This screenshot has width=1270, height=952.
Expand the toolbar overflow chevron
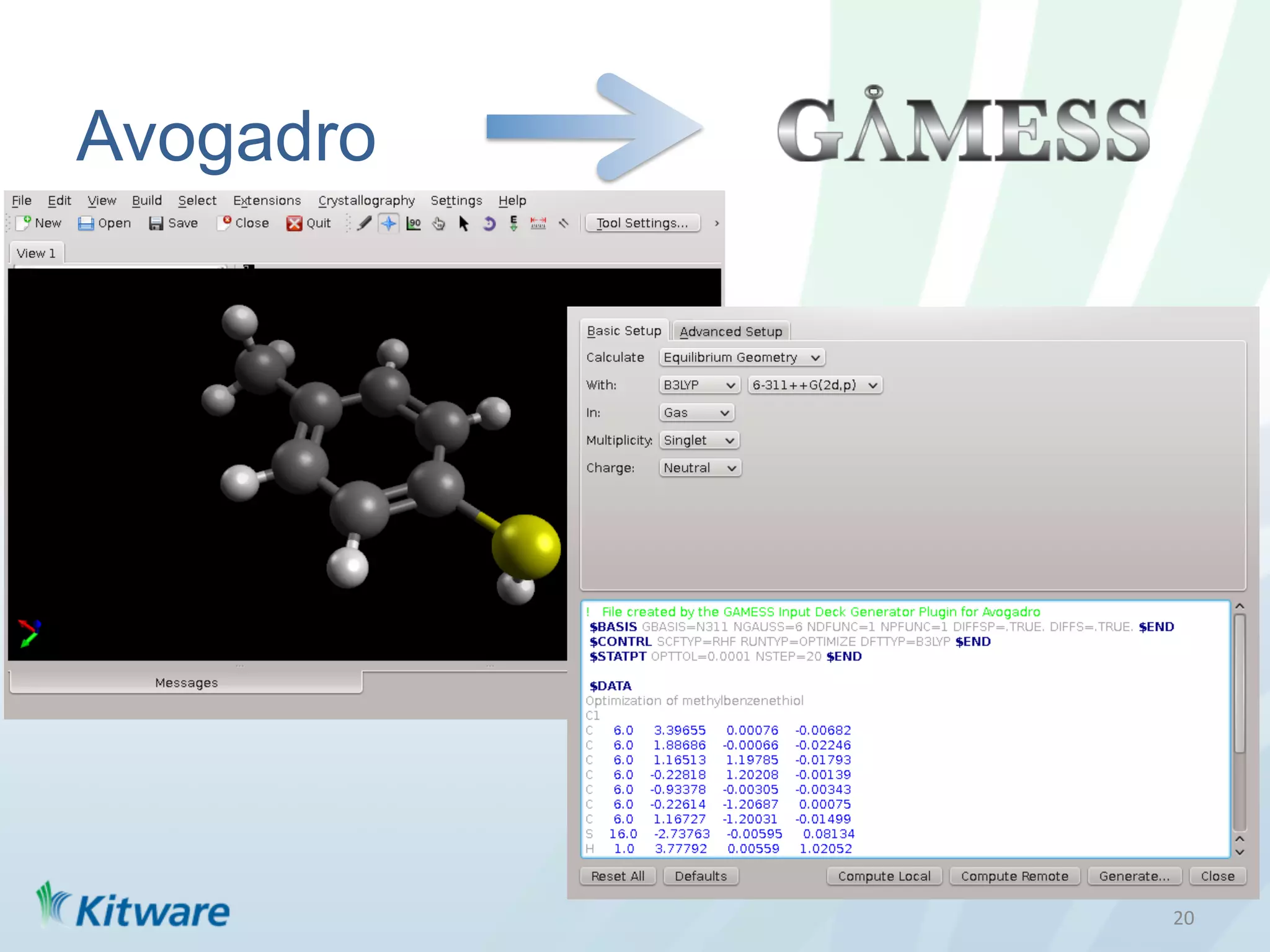717,223
